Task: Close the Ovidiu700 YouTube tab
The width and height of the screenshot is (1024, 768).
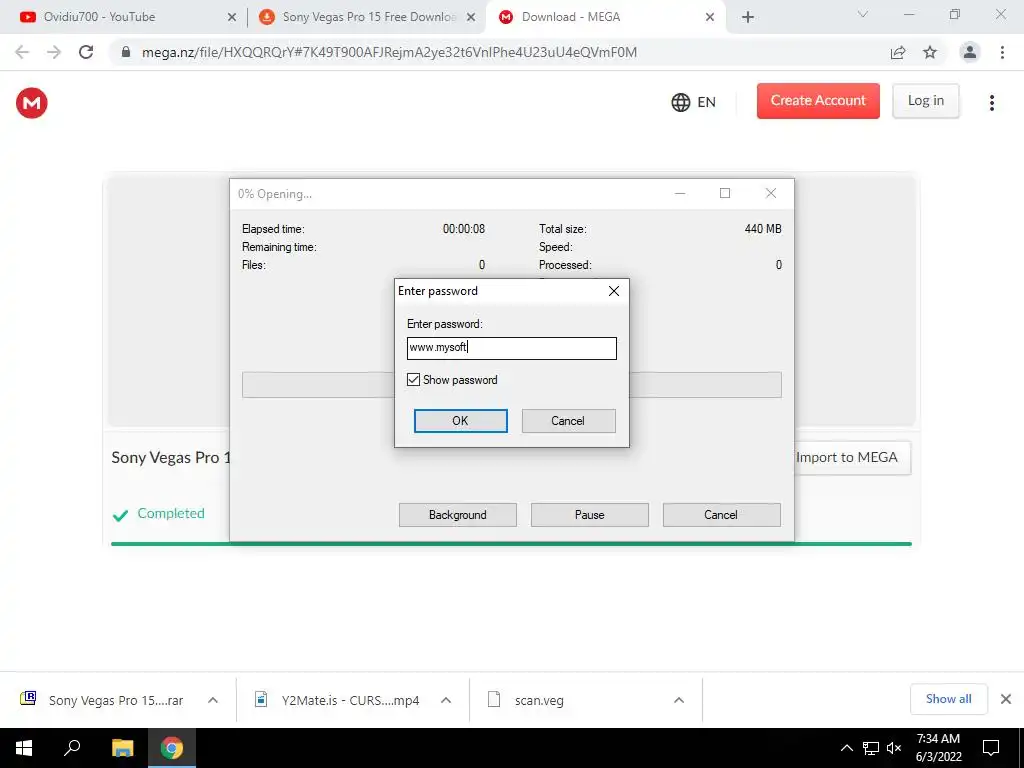Action: [x=231, y=17]
